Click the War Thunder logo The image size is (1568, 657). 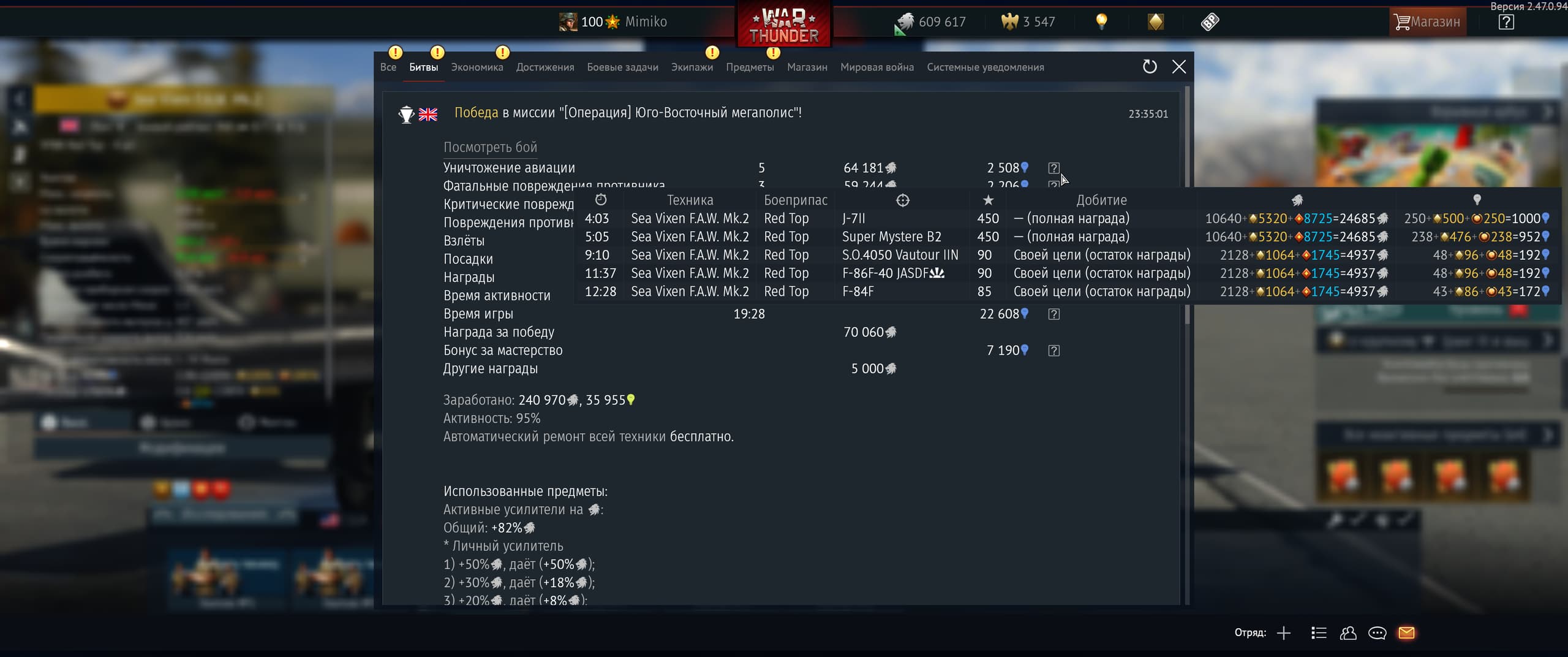tap(784, 25)
